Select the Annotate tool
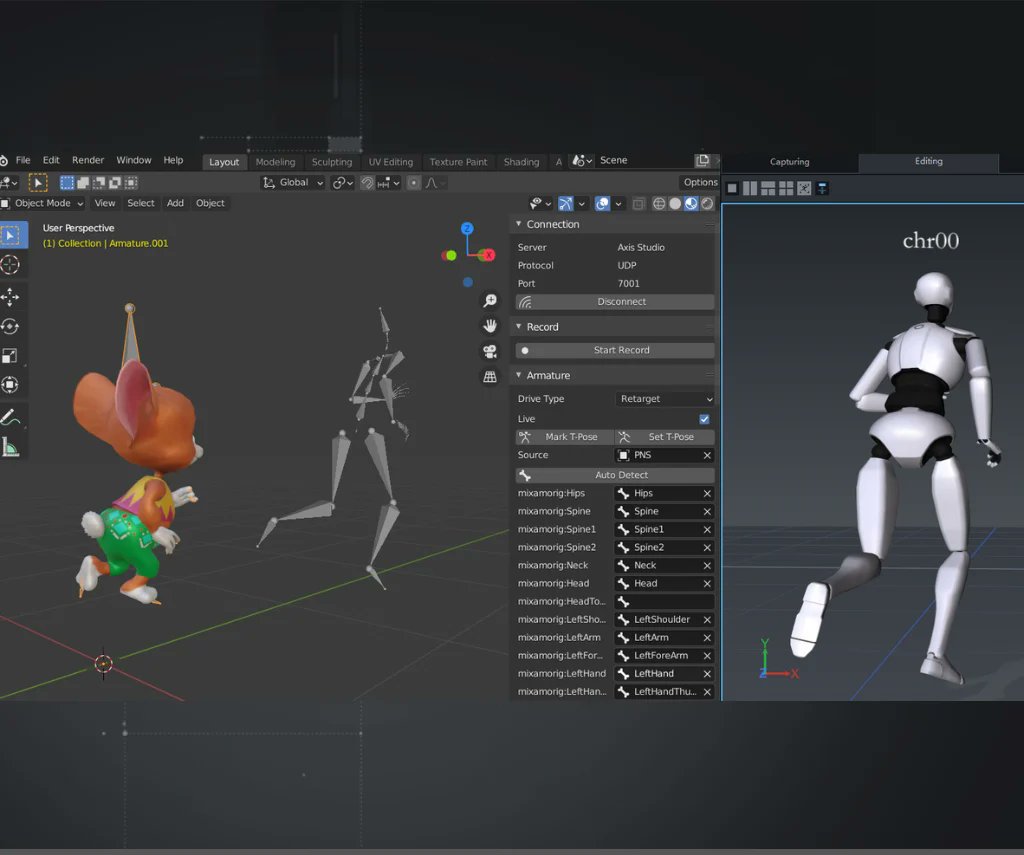Image resolution: width=1024 pixels, height=855 pixels. 10,417
